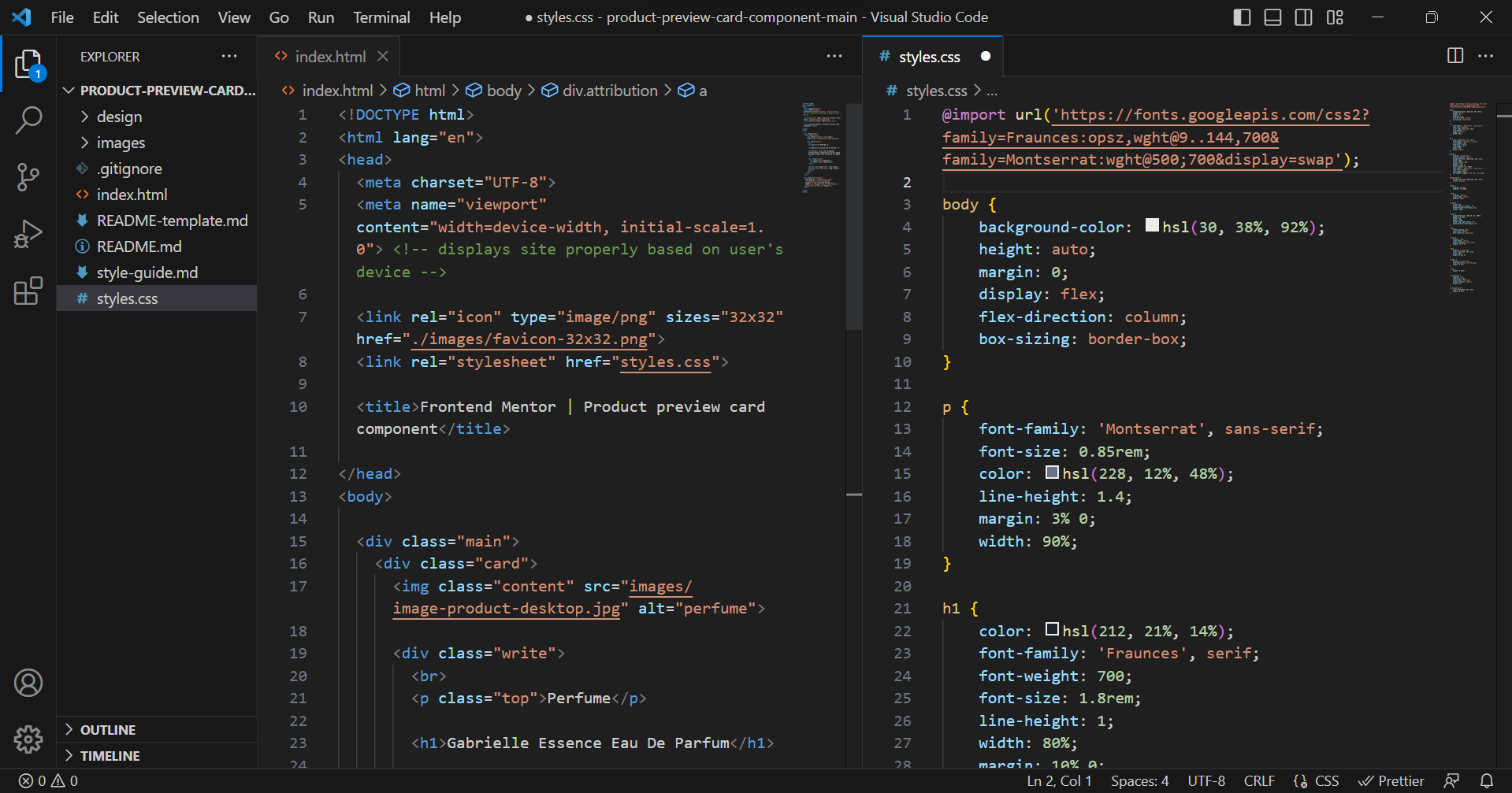Switch to the styles.css editor tab

pyautogui.click(x=933, y=56)
